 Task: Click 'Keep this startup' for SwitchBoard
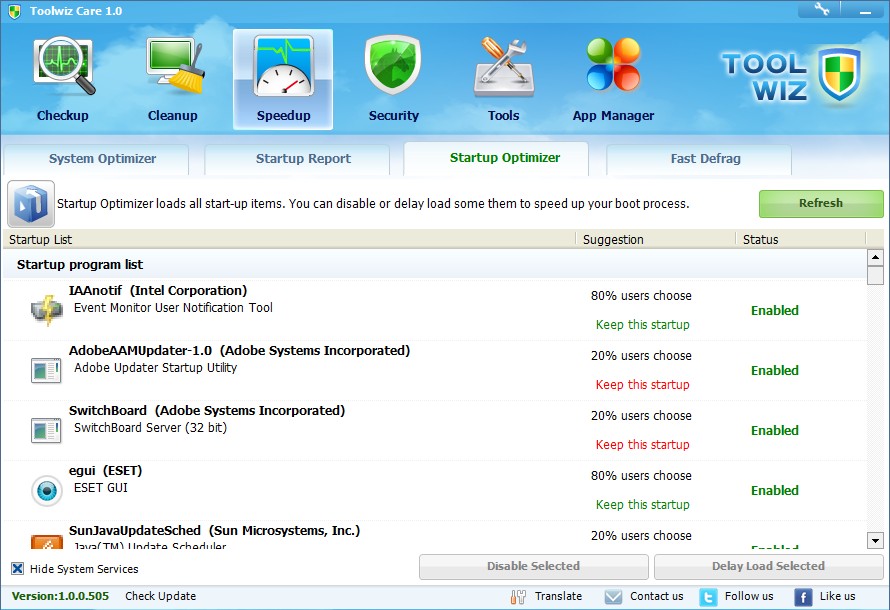click(643, 445)
